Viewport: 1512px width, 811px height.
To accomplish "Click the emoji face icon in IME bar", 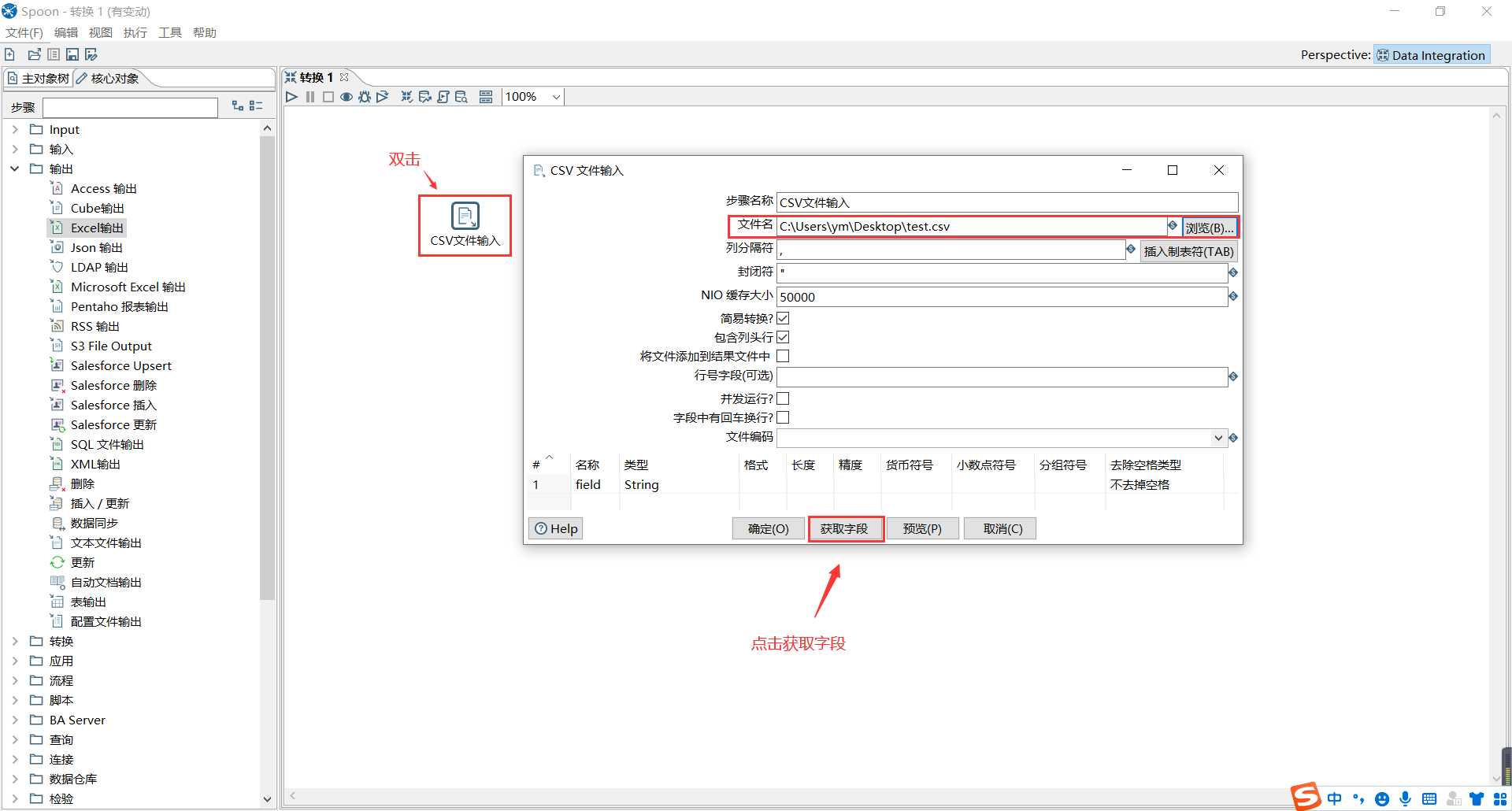I will pyautogui.click(x=1382, y=798).
